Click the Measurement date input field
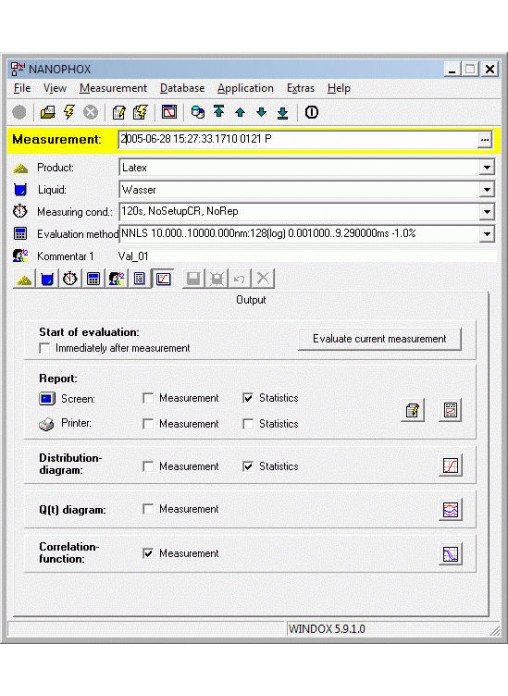Image resolution: width=508 pixels, height=696 pixels. [299, 139]
